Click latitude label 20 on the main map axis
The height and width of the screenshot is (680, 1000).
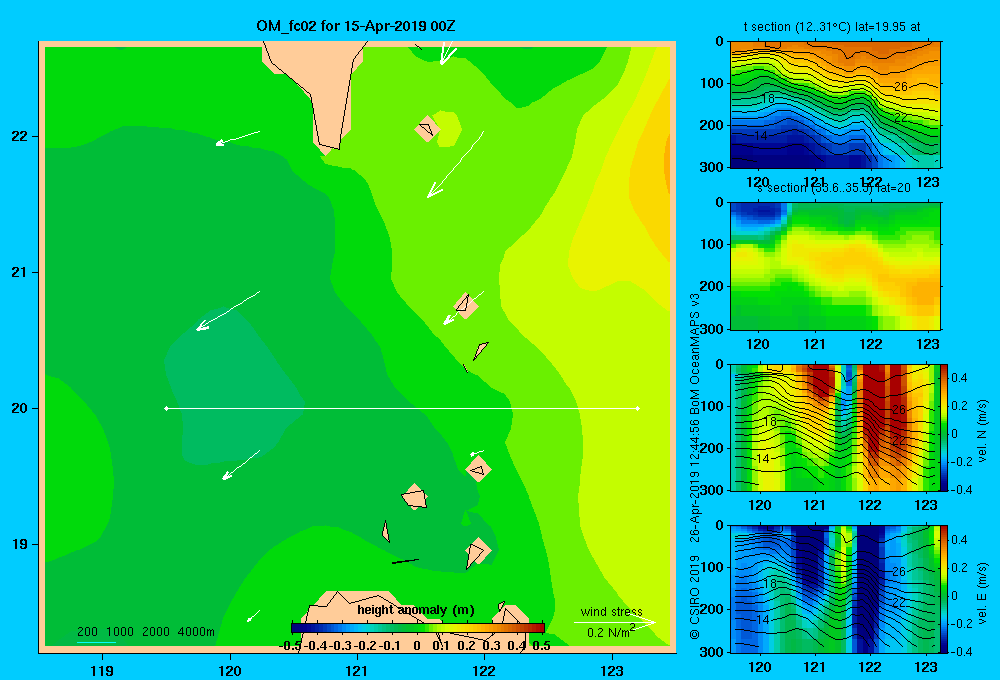19,408
